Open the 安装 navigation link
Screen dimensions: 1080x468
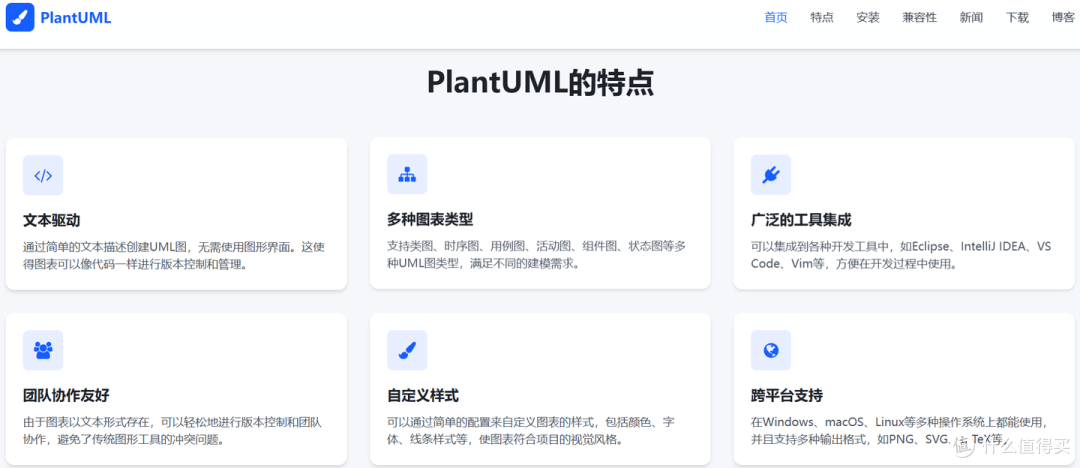tap(868, 18)
